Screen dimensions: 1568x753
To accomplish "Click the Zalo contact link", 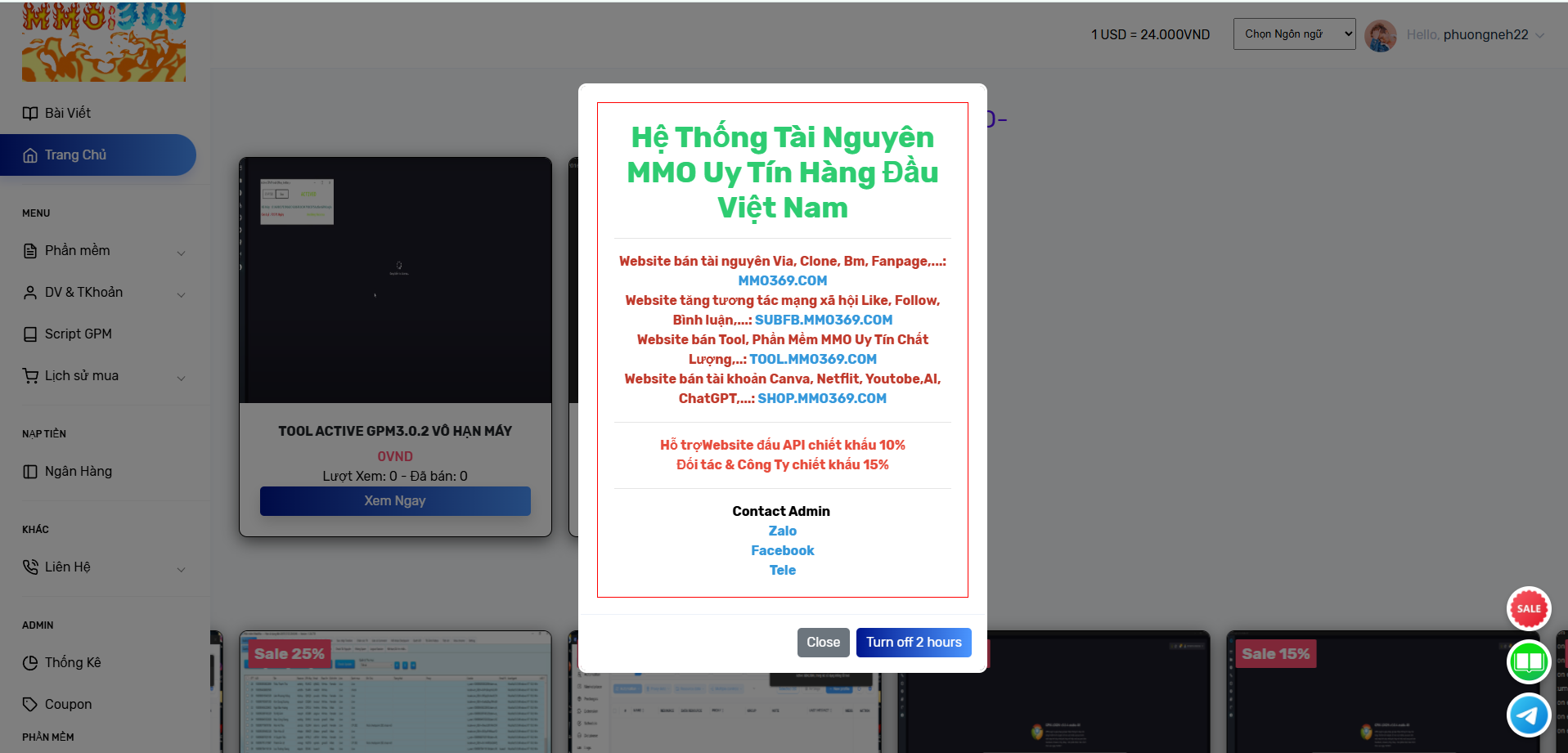I will (x=782, y=531).
